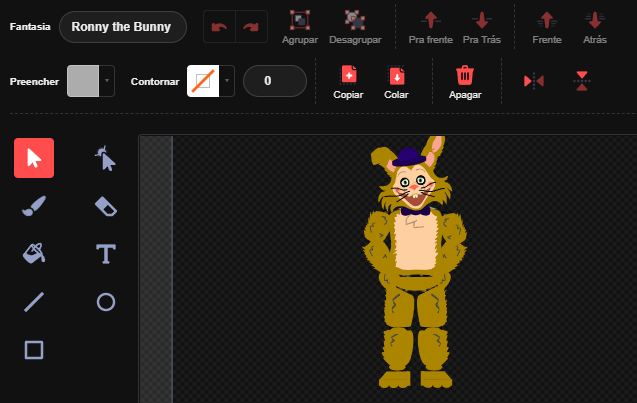
Task: Flip the selection horizontally
Action: [x=534, y=81]
